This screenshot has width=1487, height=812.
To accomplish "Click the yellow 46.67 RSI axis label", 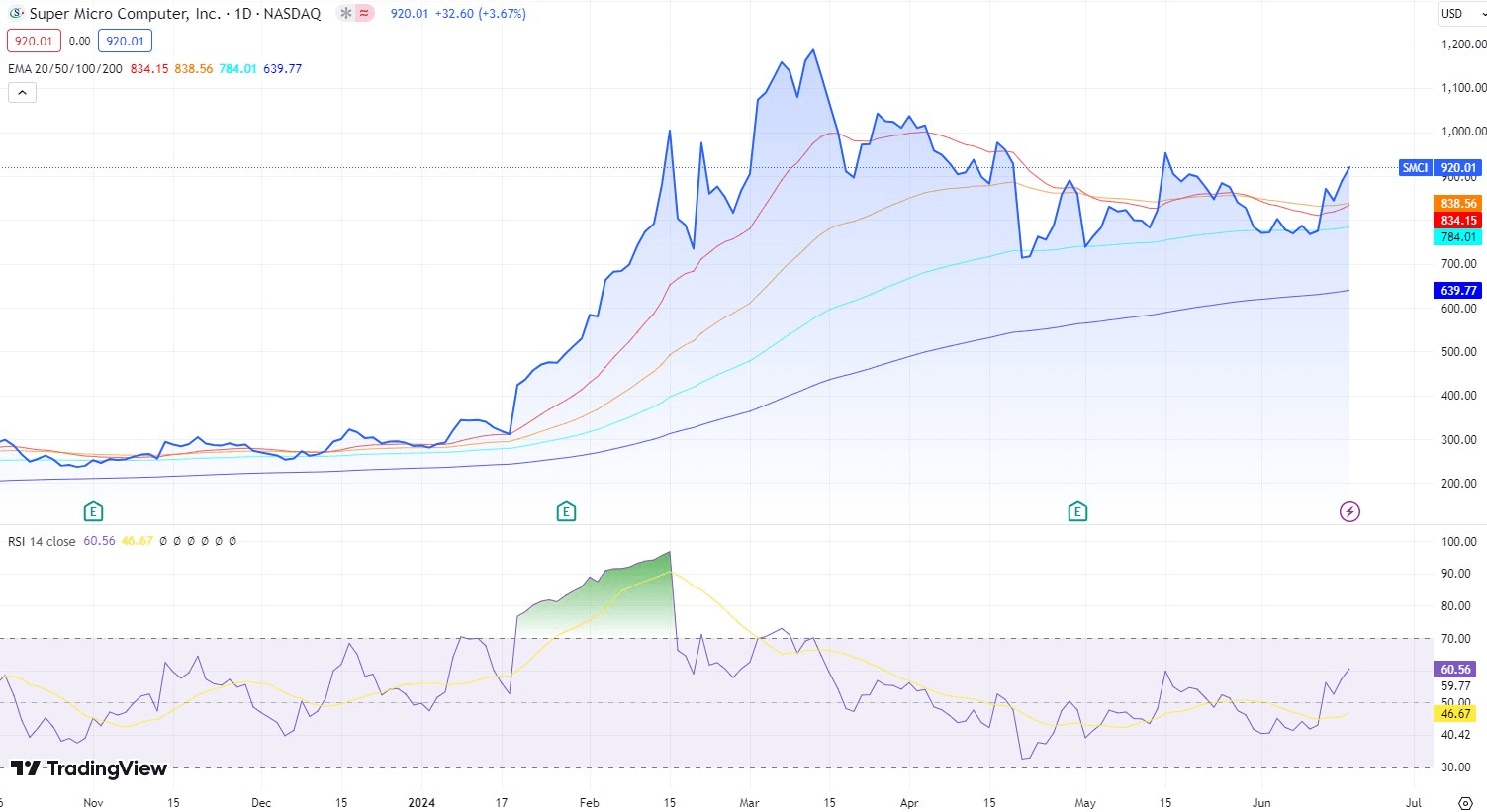I will pyautogui.click(x=1455, y=714).
